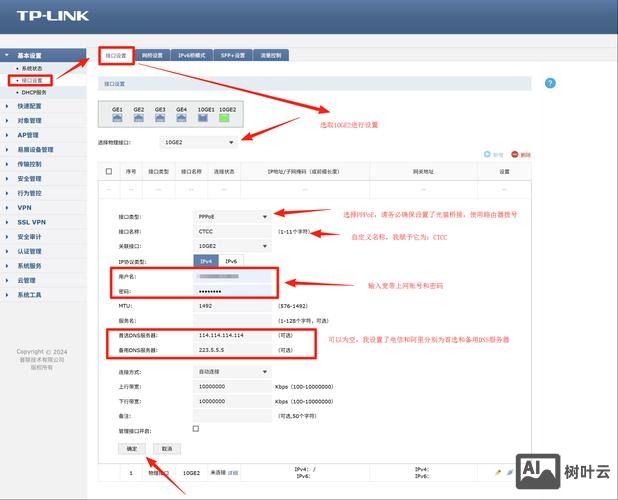Switch to the IPv6桥模式 tab
The height and width of the screenshot is (500, 618).
191,55
